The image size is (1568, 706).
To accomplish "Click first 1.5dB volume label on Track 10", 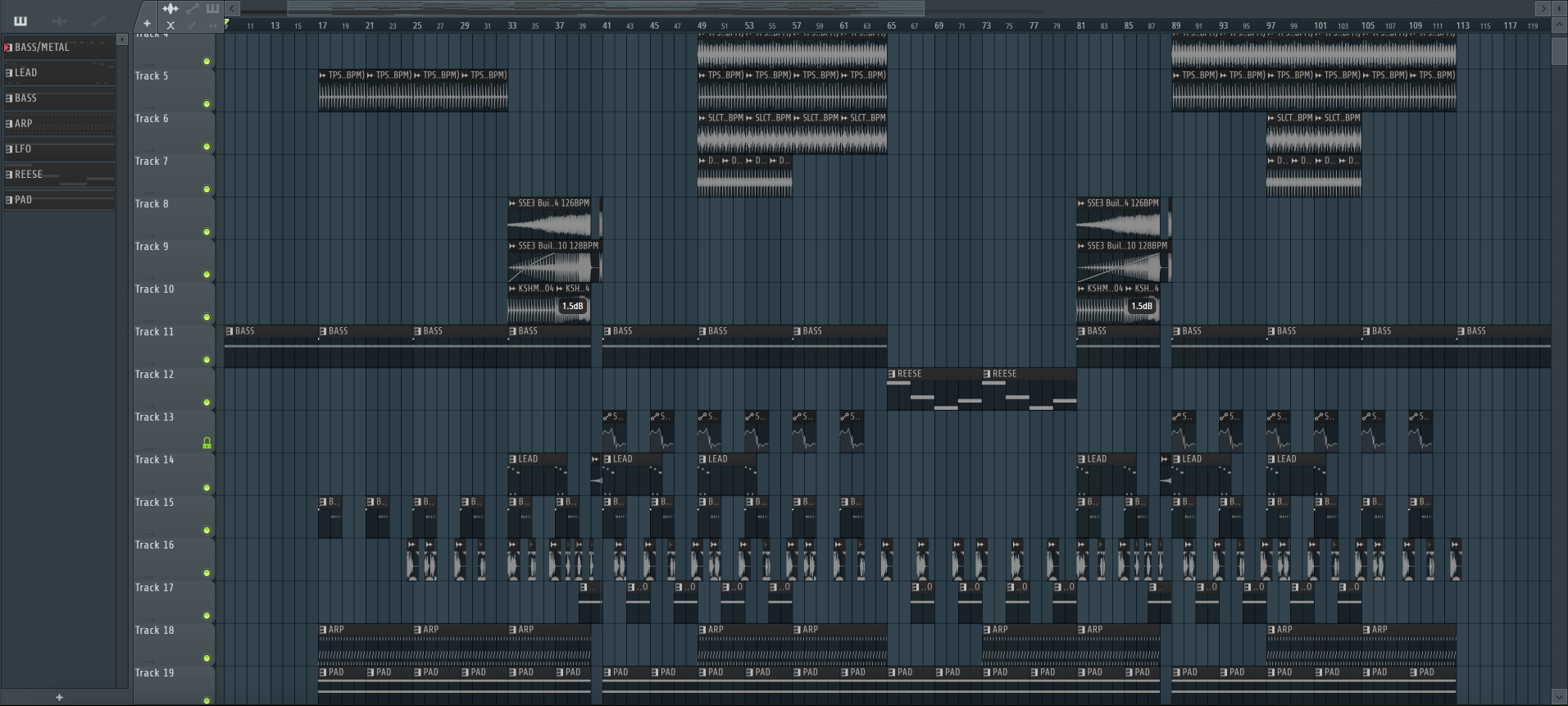I will click(x=573, y=307).
